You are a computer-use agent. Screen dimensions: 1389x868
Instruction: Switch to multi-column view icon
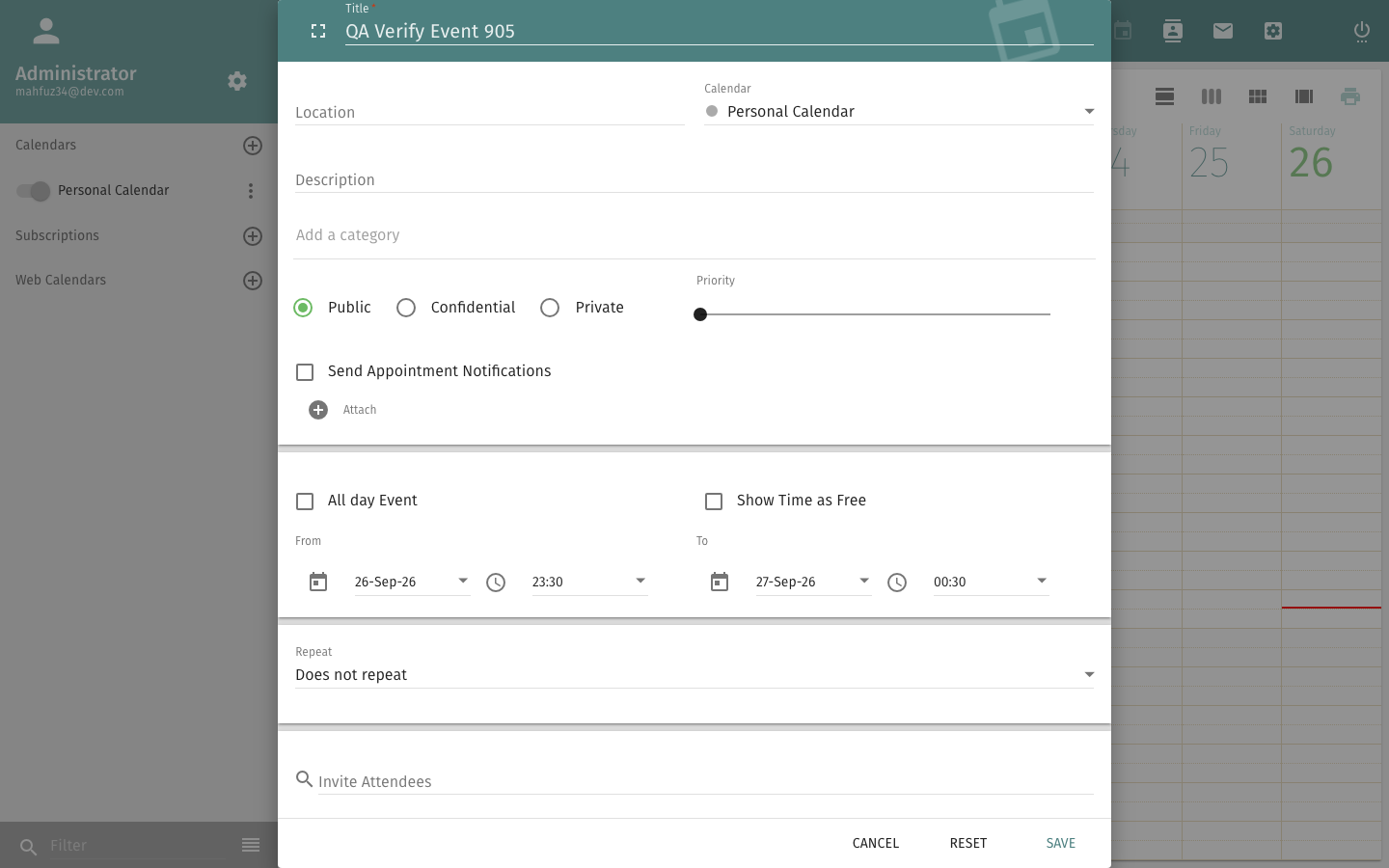pos(1304,96)
